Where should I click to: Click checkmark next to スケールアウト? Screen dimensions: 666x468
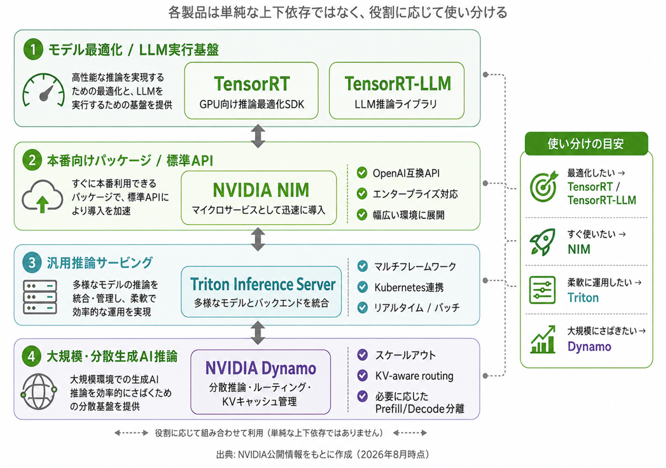tap(362, 355)
